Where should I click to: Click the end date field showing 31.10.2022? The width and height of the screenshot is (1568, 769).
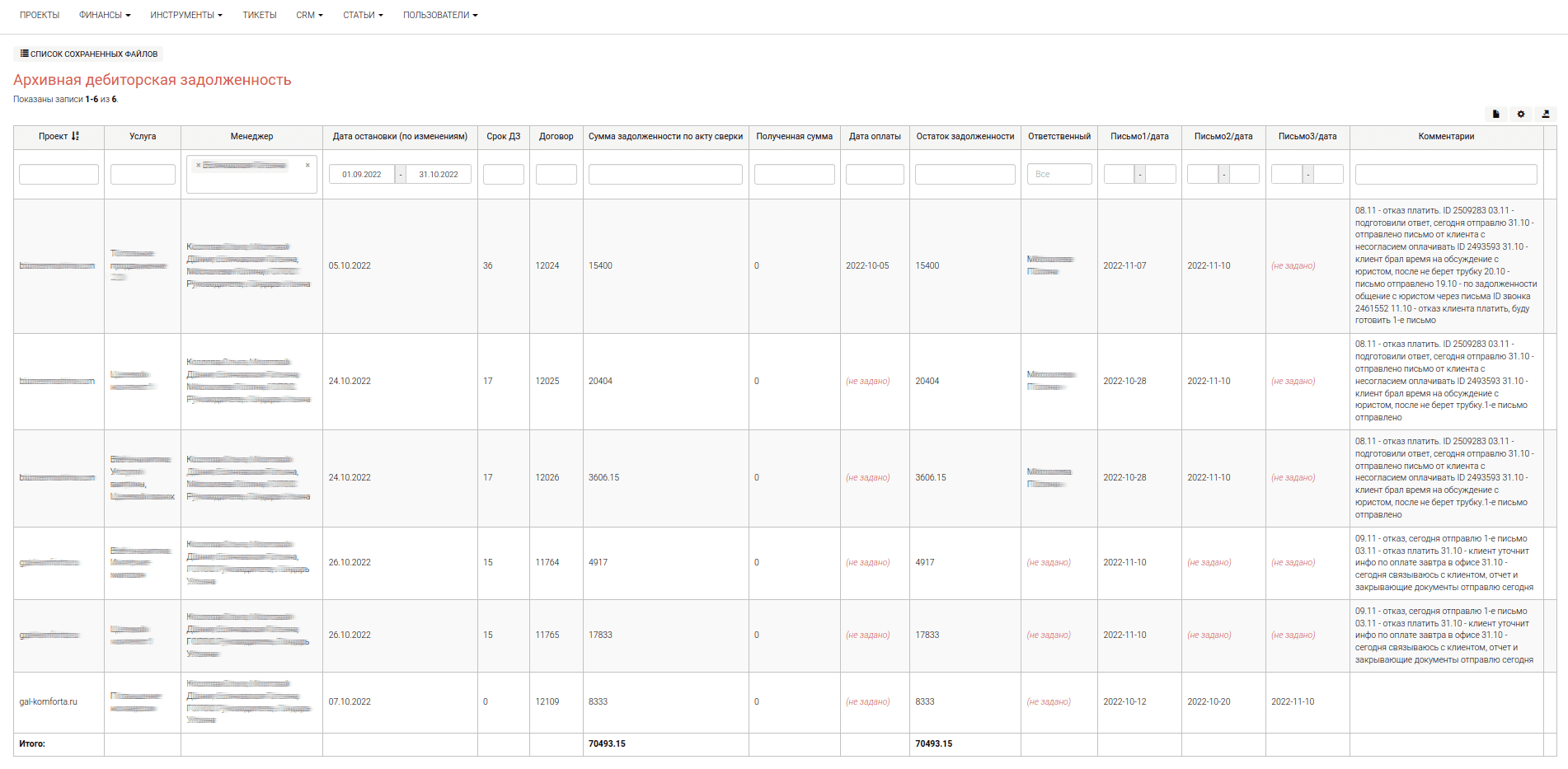438,175
